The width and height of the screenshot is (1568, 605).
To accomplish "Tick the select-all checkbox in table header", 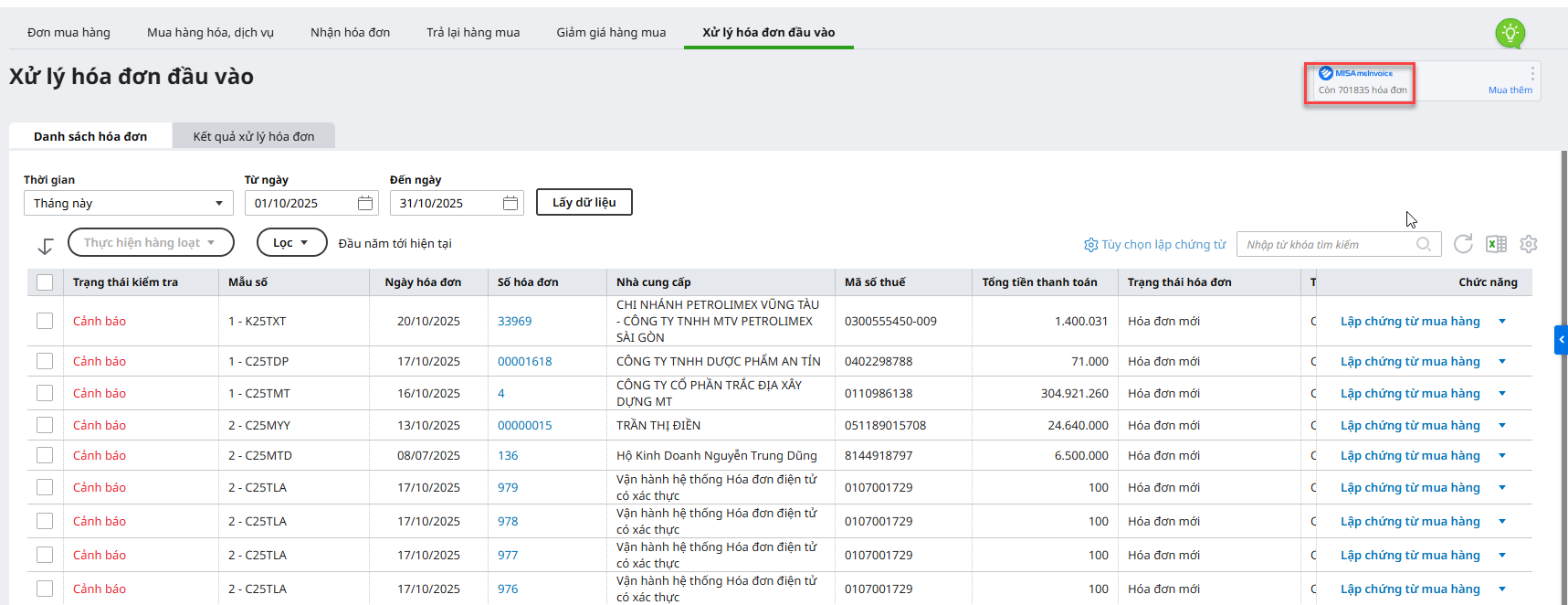I will (x=45, y=282).
